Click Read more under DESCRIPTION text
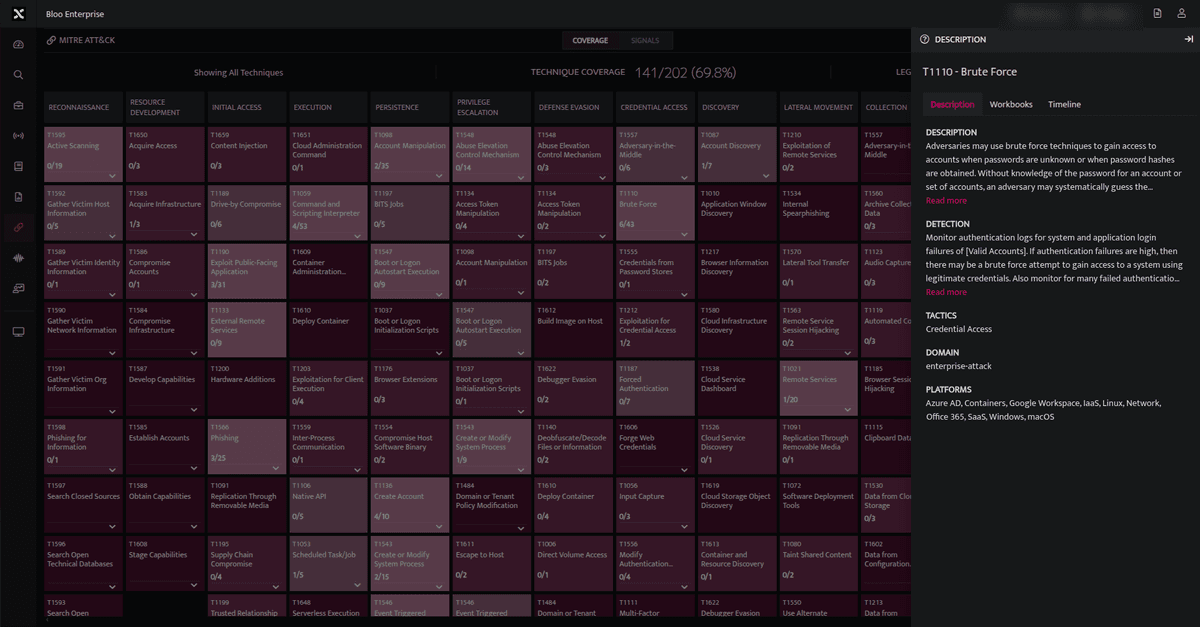This screenshot has width=1200, height=627. click(946, 201)
